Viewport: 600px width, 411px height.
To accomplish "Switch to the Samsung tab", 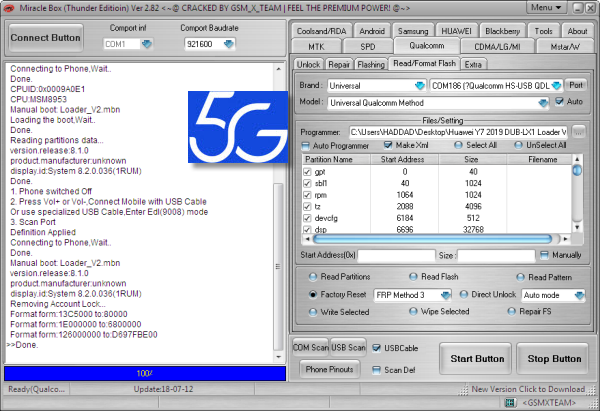I will (x=413, y=31).
